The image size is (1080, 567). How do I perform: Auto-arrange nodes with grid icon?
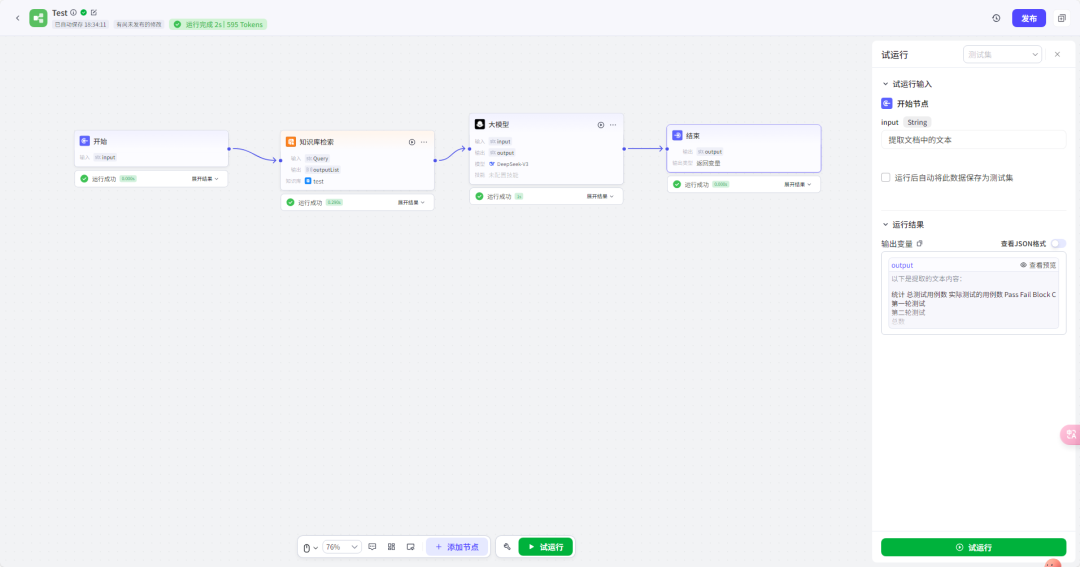(391, 547)
